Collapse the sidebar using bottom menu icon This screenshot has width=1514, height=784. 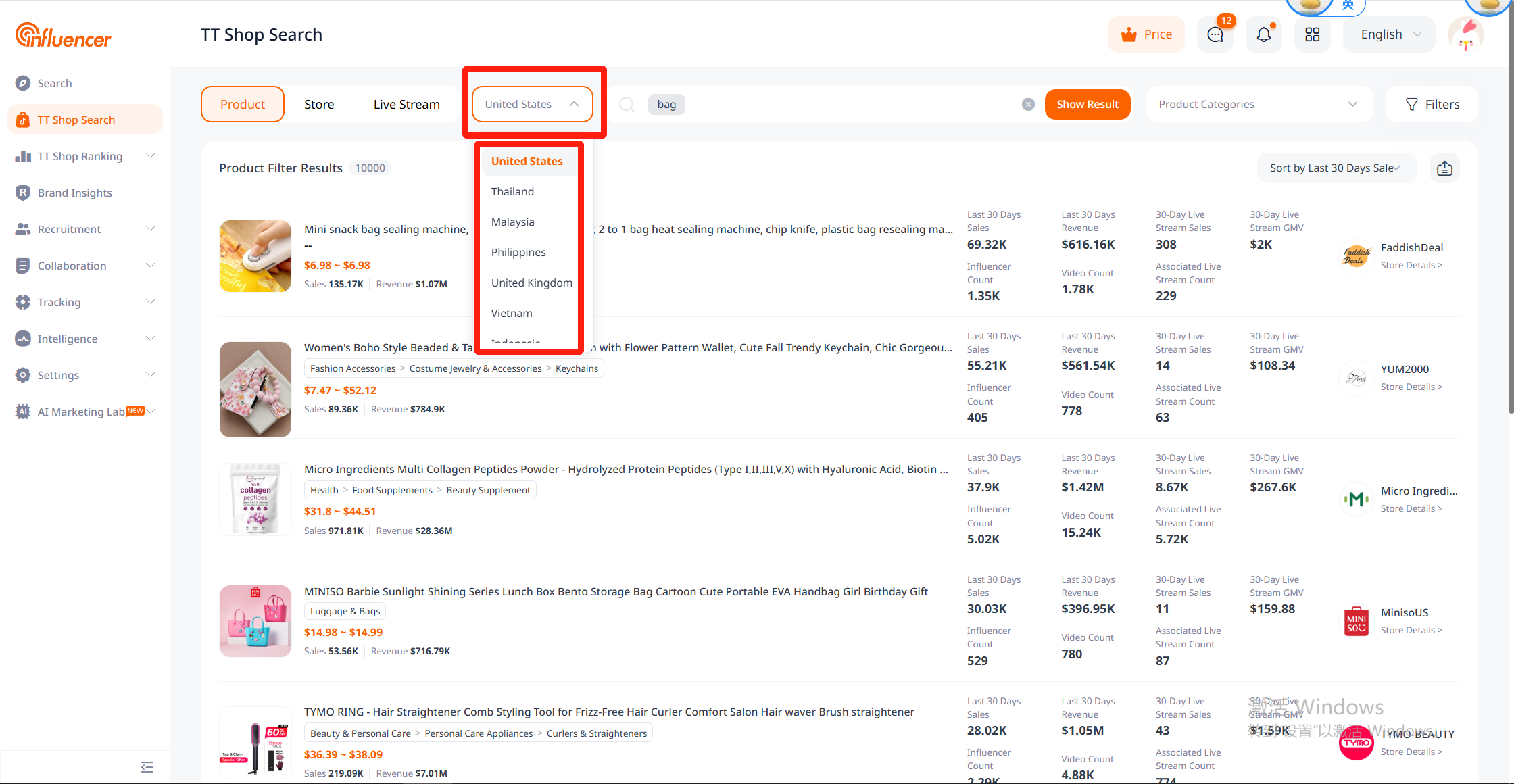pos(147,766)
